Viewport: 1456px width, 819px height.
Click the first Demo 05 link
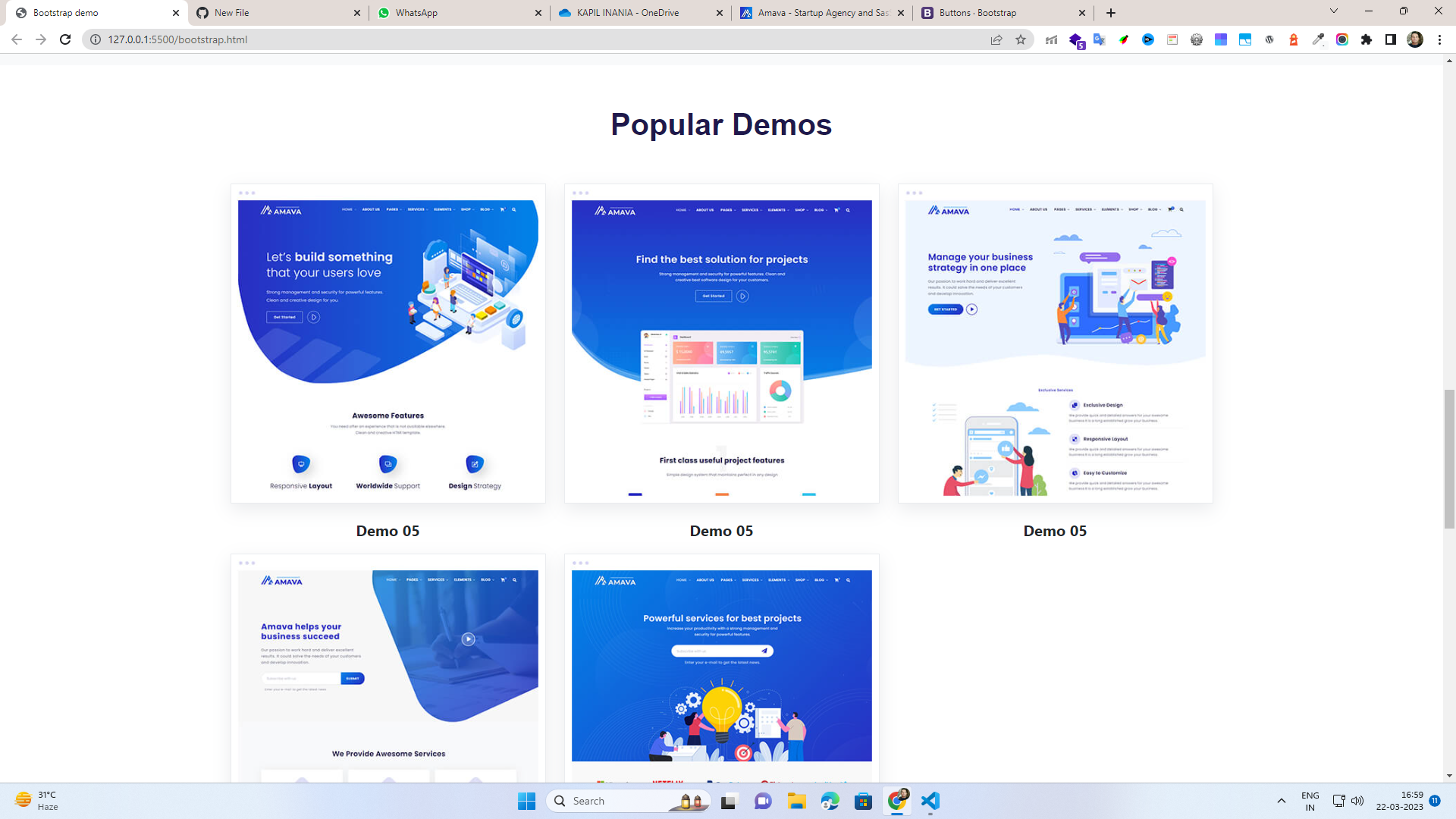[x=388, y=531]
